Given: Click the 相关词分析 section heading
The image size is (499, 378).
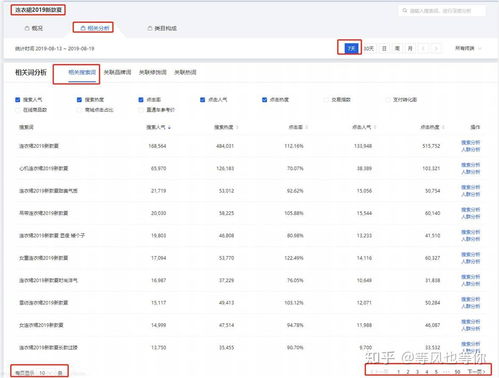Looking at the screenshot, I should 31,72.
